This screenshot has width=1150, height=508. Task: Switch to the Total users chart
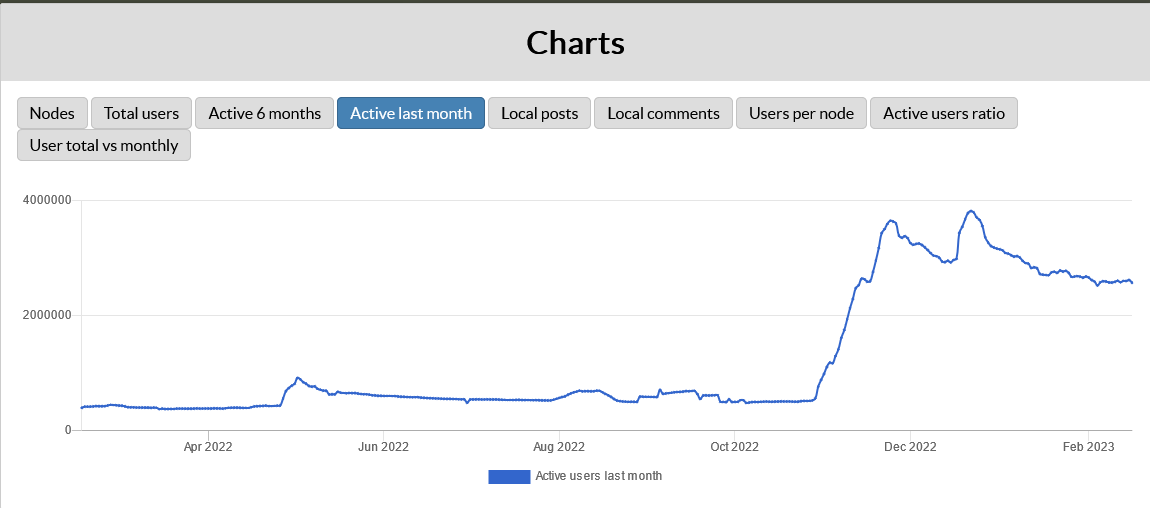pyautogui.click(x=141, y=113)
